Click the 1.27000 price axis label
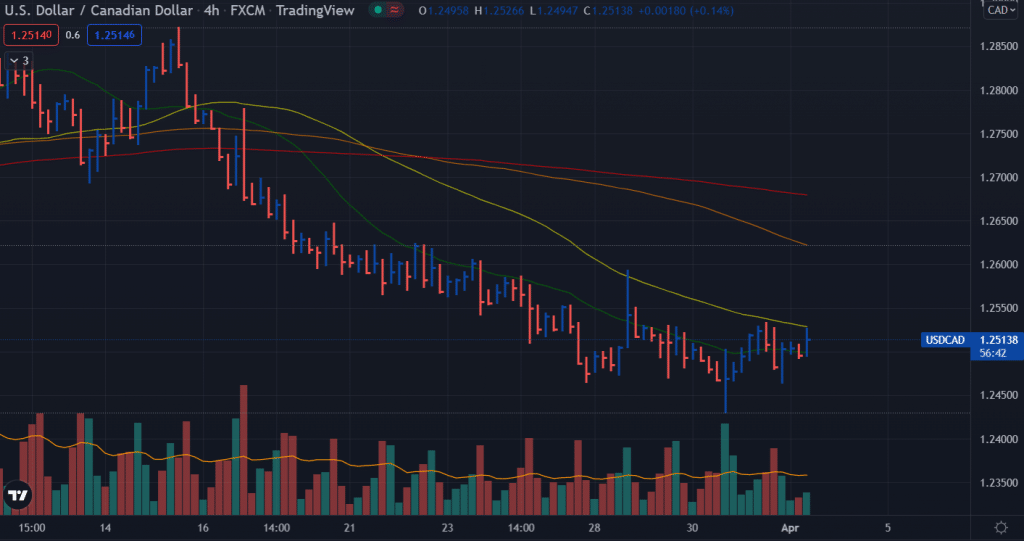This screenshot has width=1024, height=541. 999,177
